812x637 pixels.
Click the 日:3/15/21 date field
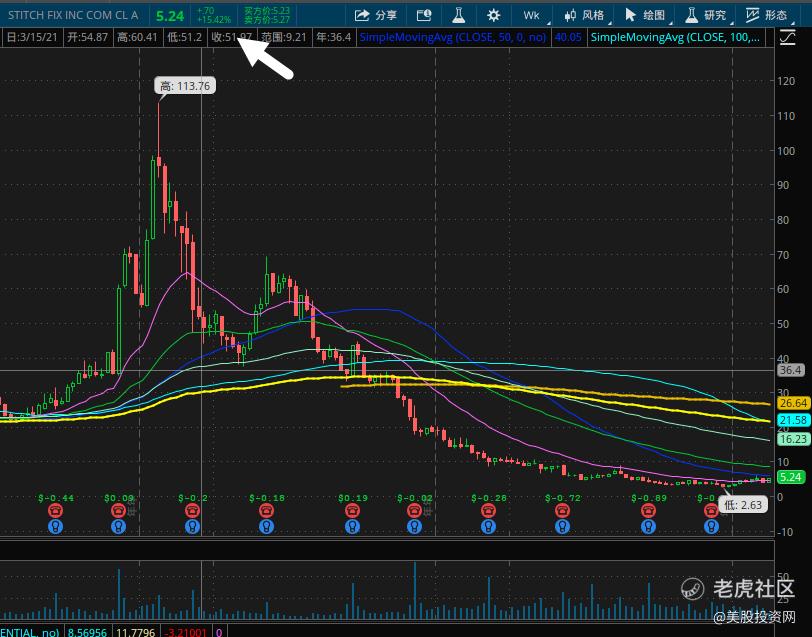point(32,37)
